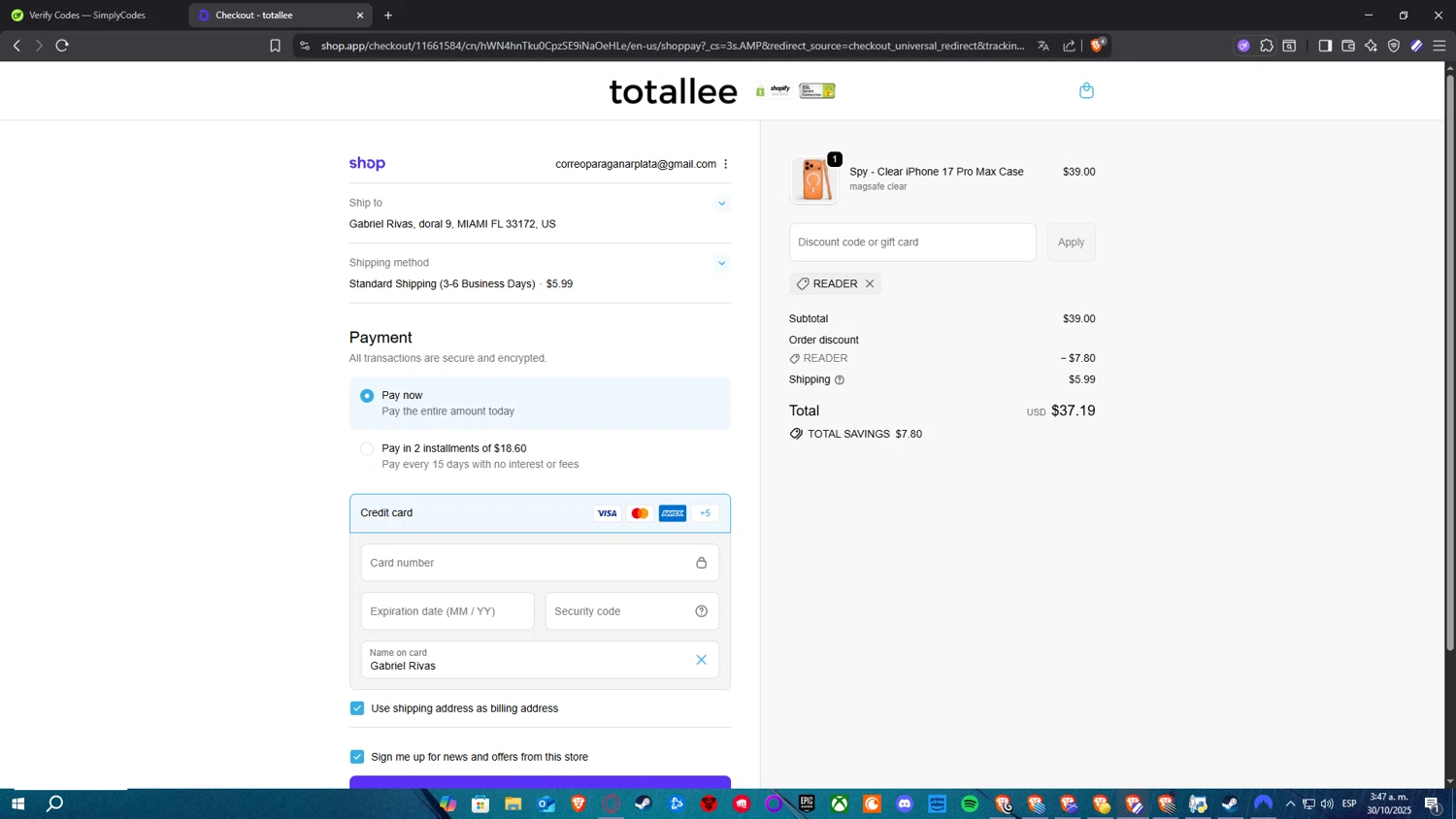Open the volume control in system tray
1456x819 pixels.
coord(1327,803)
